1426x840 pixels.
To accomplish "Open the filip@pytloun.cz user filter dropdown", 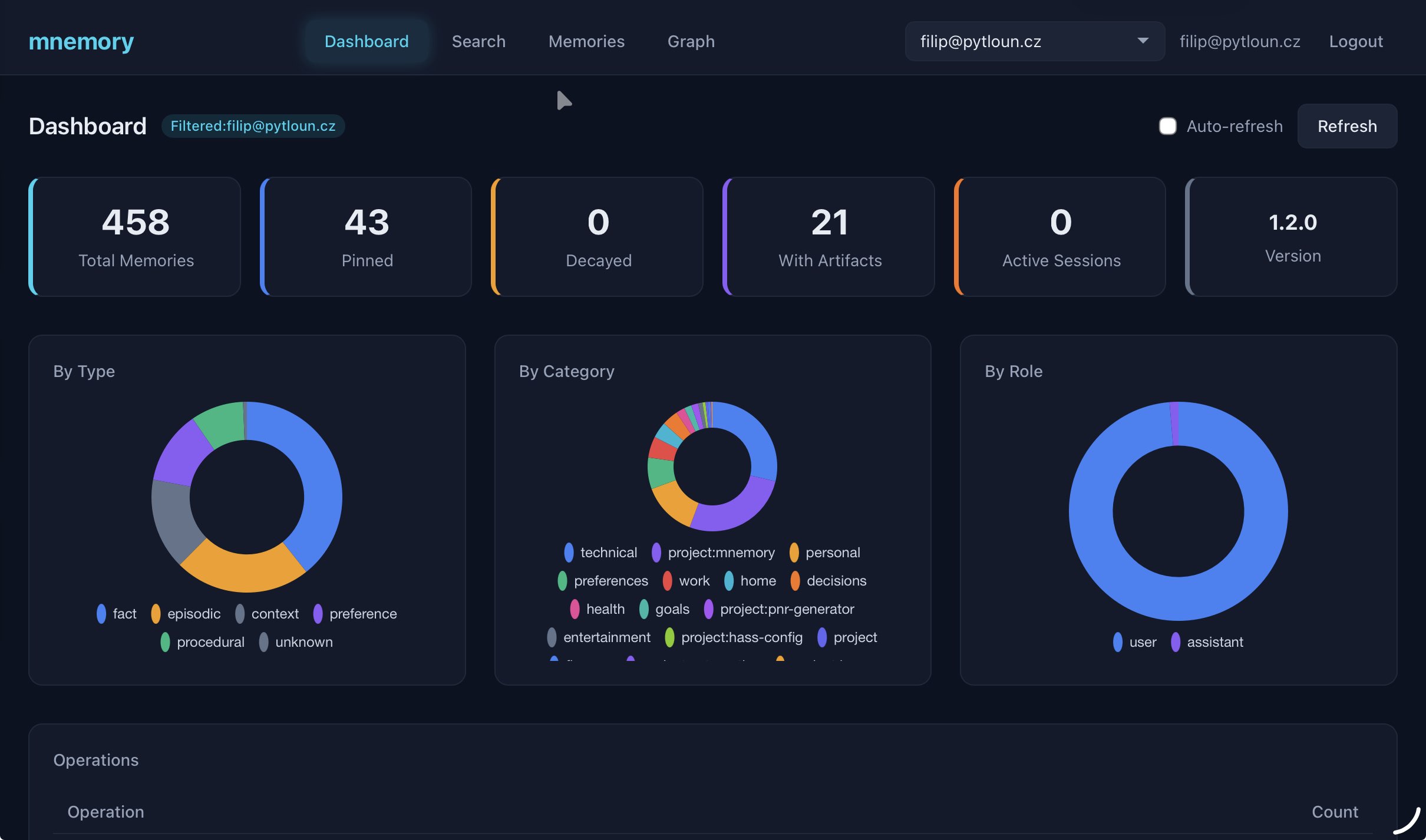I will click(1034, 41).
